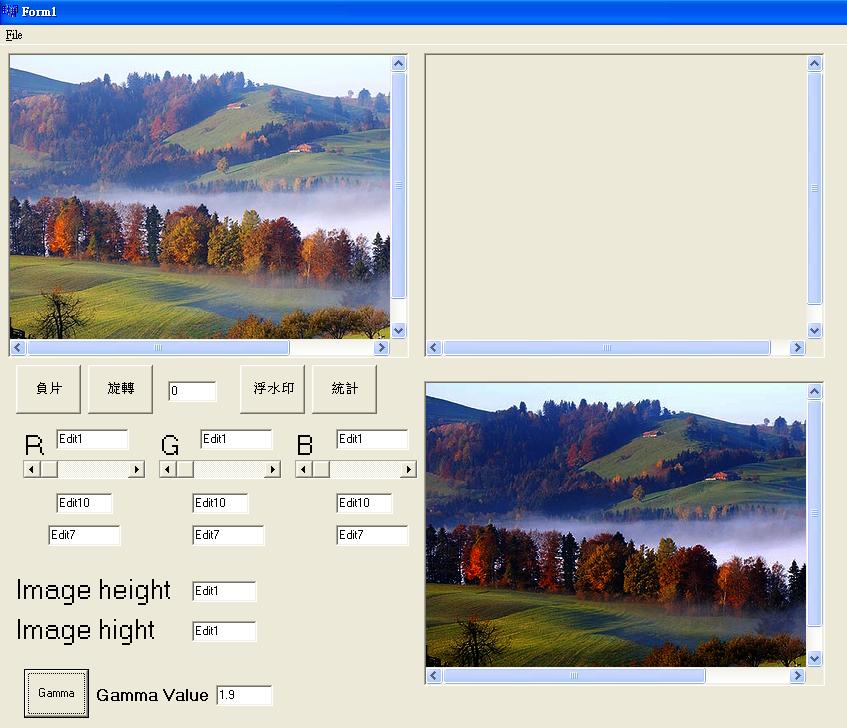Click the 旋轉 (rotate) button
This screenshot has height=728, width=847.
120,389
